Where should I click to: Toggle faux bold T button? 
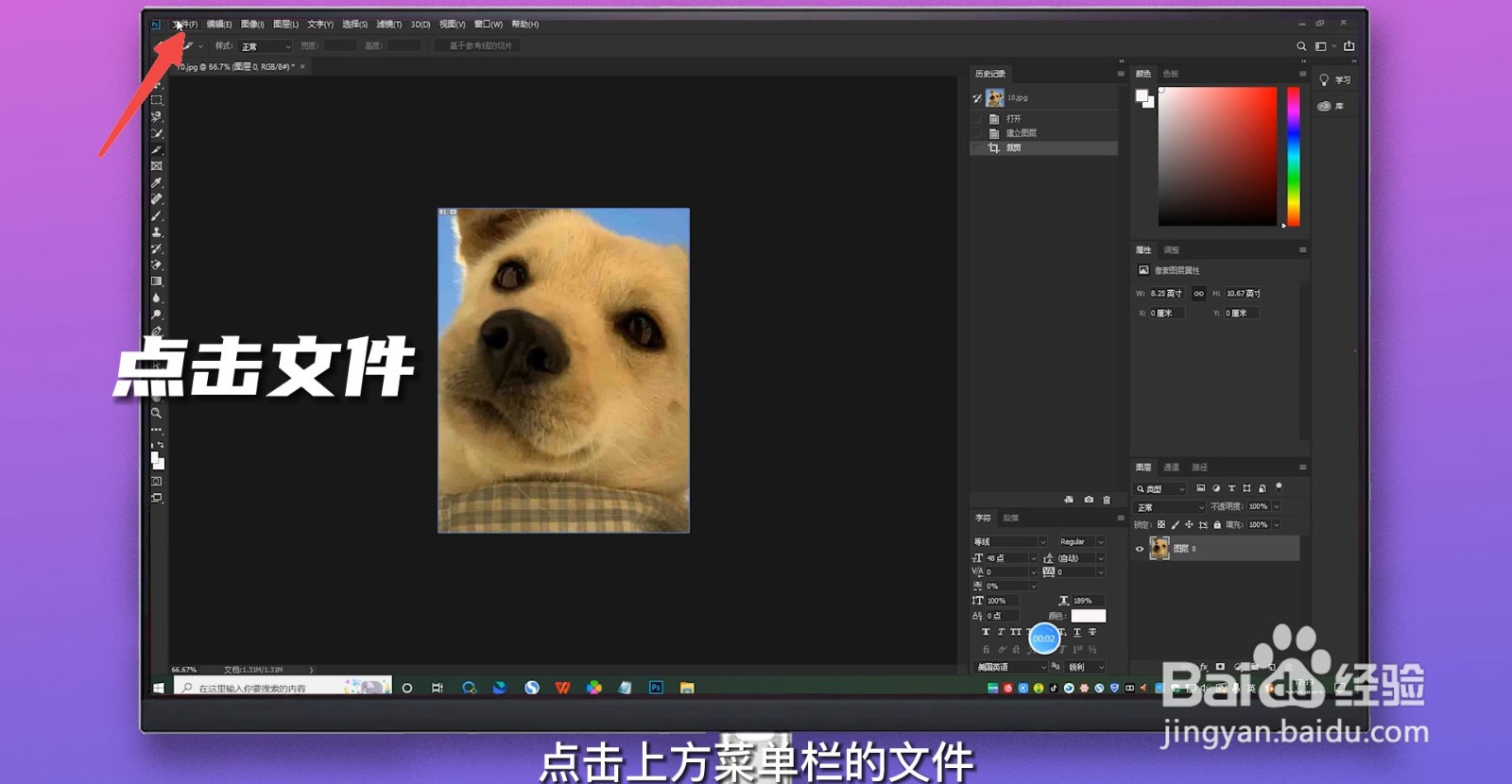click(986, 632)
